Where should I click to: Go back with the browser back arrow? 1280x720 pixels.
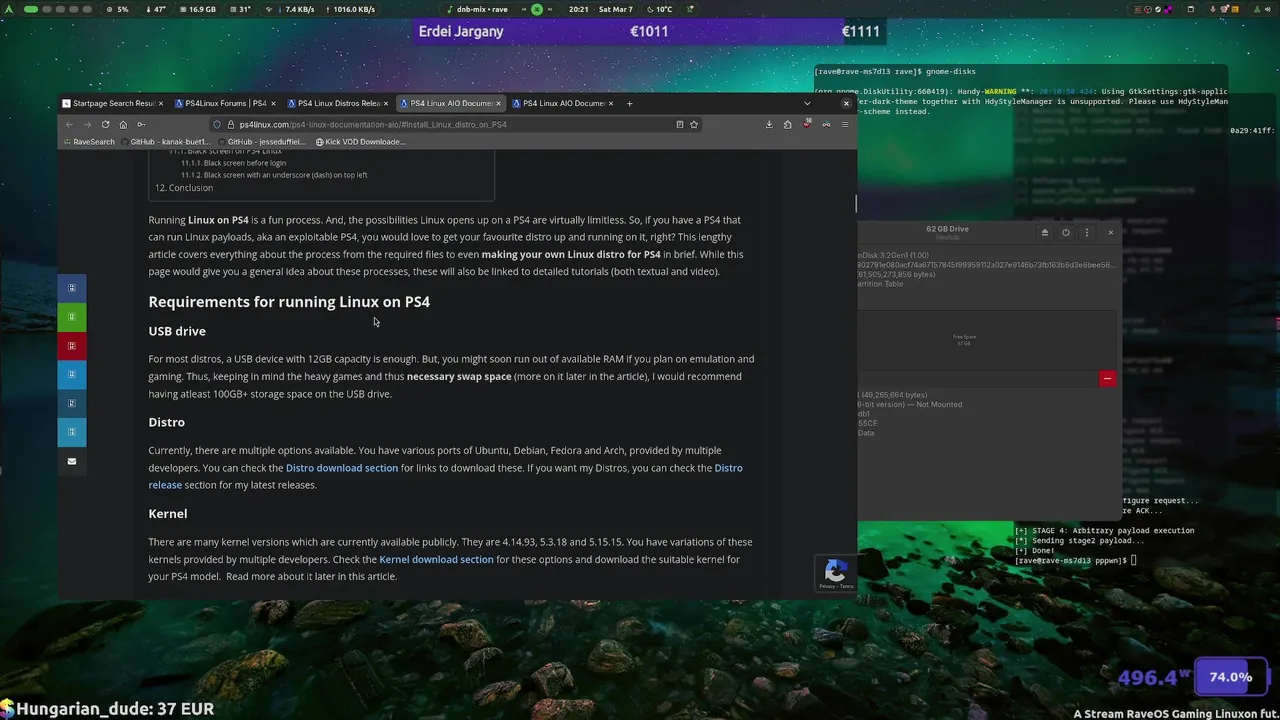pyautogui.click(x=69, y=124)
